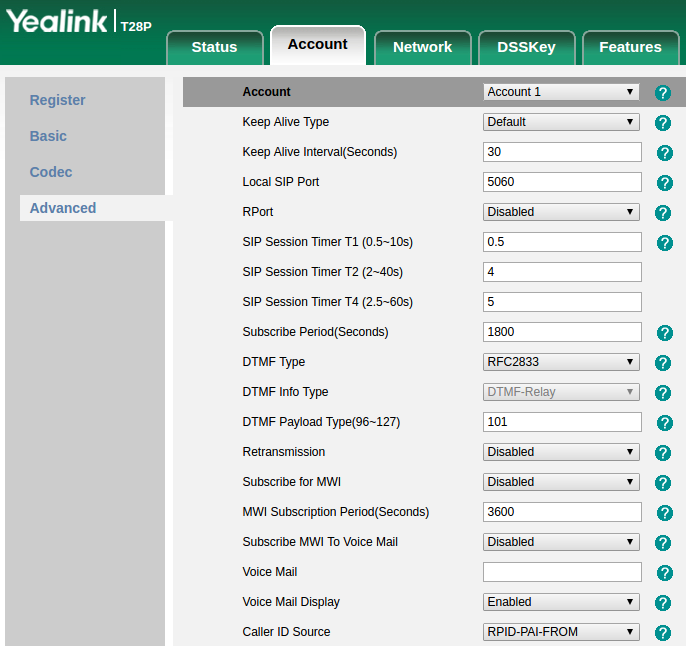
Task: Open the DTMF Type dropdown
Action: click(561, 362)
